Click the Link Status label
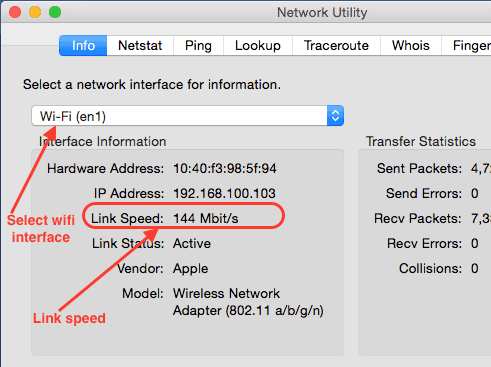491x367 pixels. [128, 243]
